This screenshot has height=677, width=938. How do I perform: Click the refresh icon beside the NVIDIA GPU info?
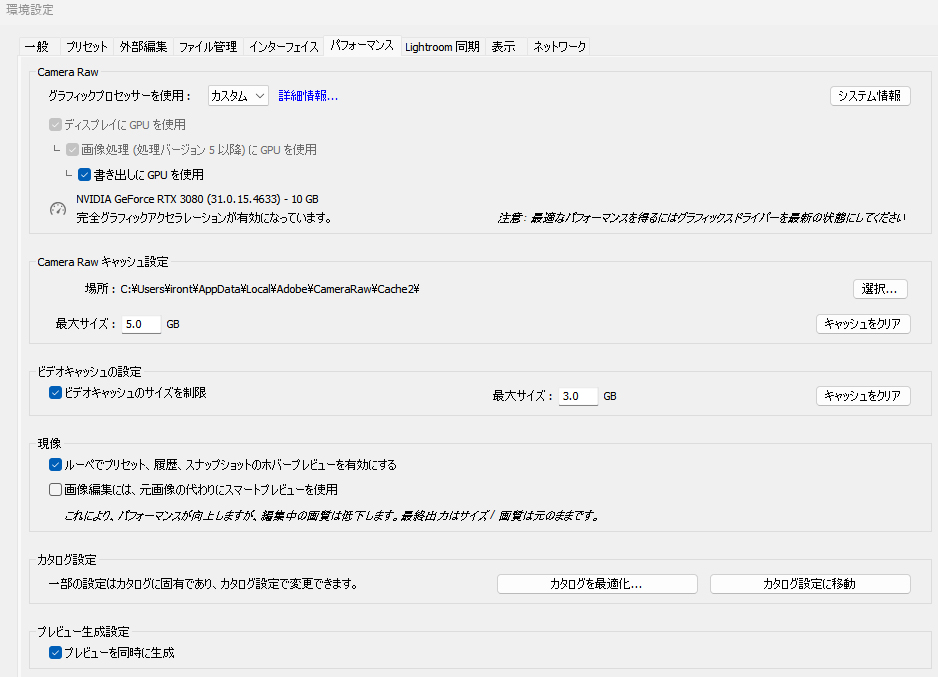(58, 206)
